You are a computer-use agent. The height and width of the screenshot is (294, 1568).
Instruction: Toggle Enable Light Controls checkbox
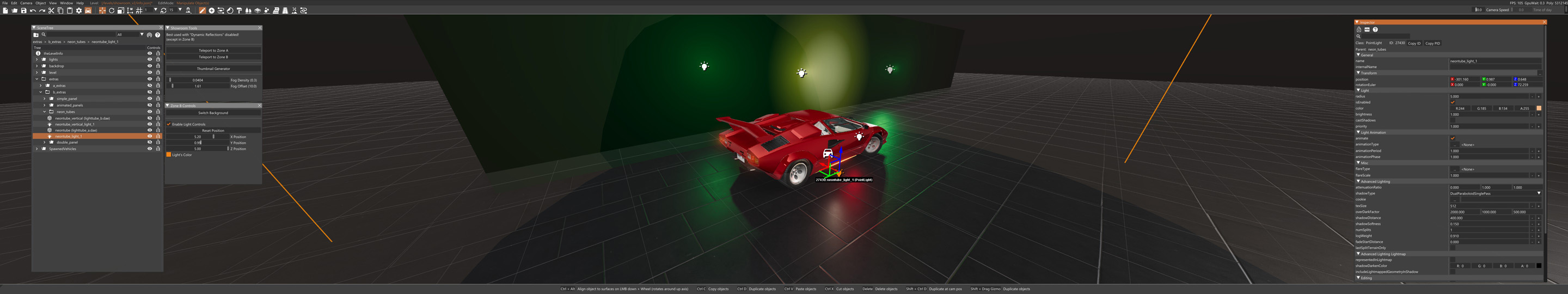click(x=169, y=124)
